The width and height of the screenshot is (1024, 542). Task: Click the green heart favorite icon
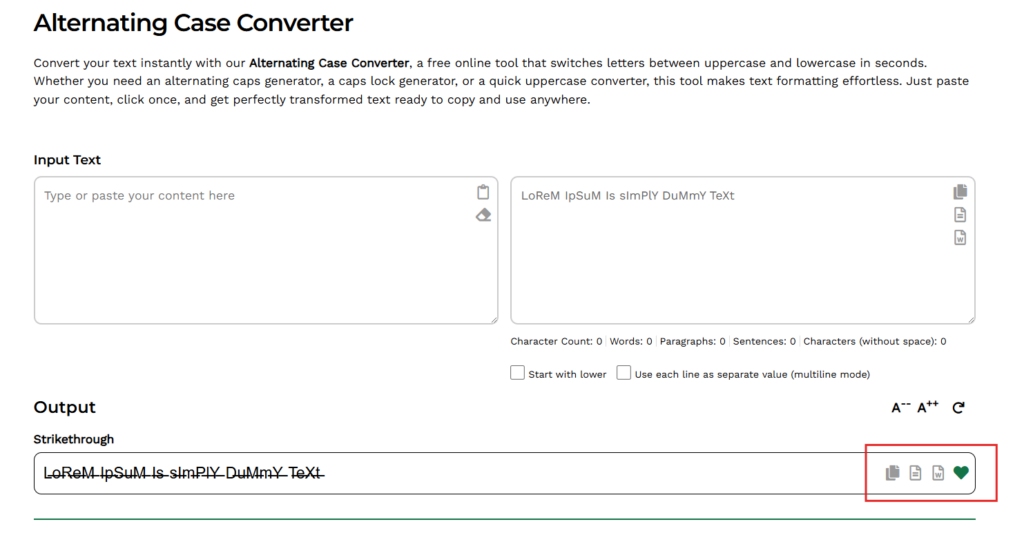(x=961, y=472)
